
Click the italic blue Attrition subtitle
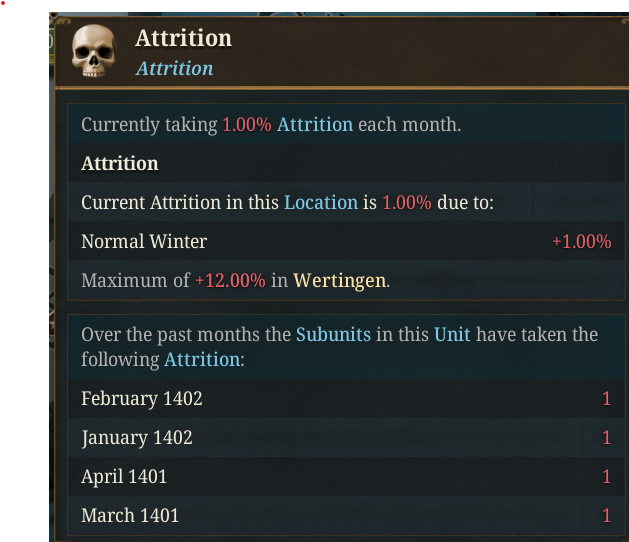click(174, 68)
